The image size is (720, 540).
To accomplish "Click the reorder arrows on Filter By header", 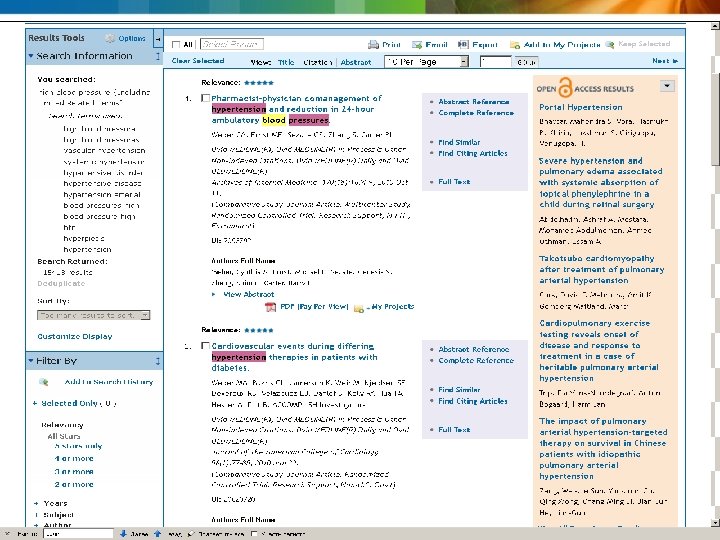I will [158, 361].
